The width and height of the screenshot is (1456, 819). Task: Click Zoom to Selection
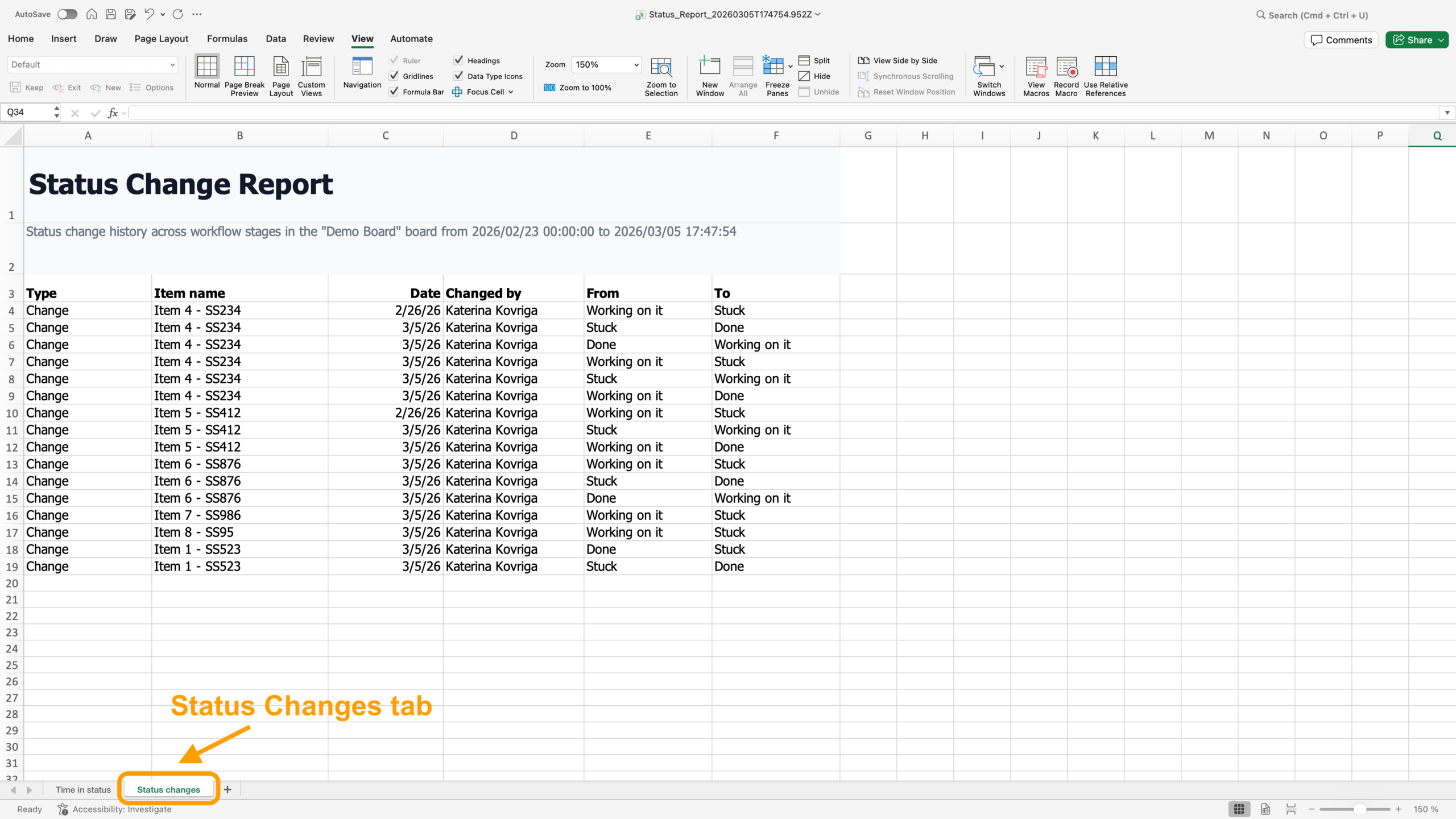click(661, 76)
